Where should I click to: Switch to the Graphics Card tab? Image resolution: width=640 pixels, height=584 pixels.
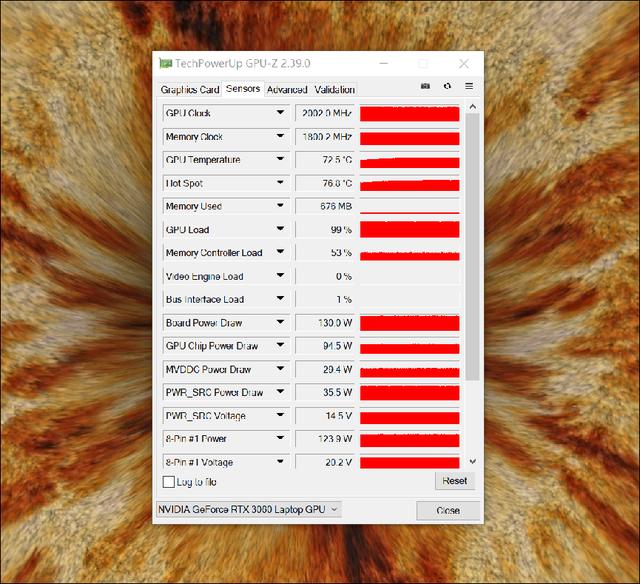click(190, 89)
